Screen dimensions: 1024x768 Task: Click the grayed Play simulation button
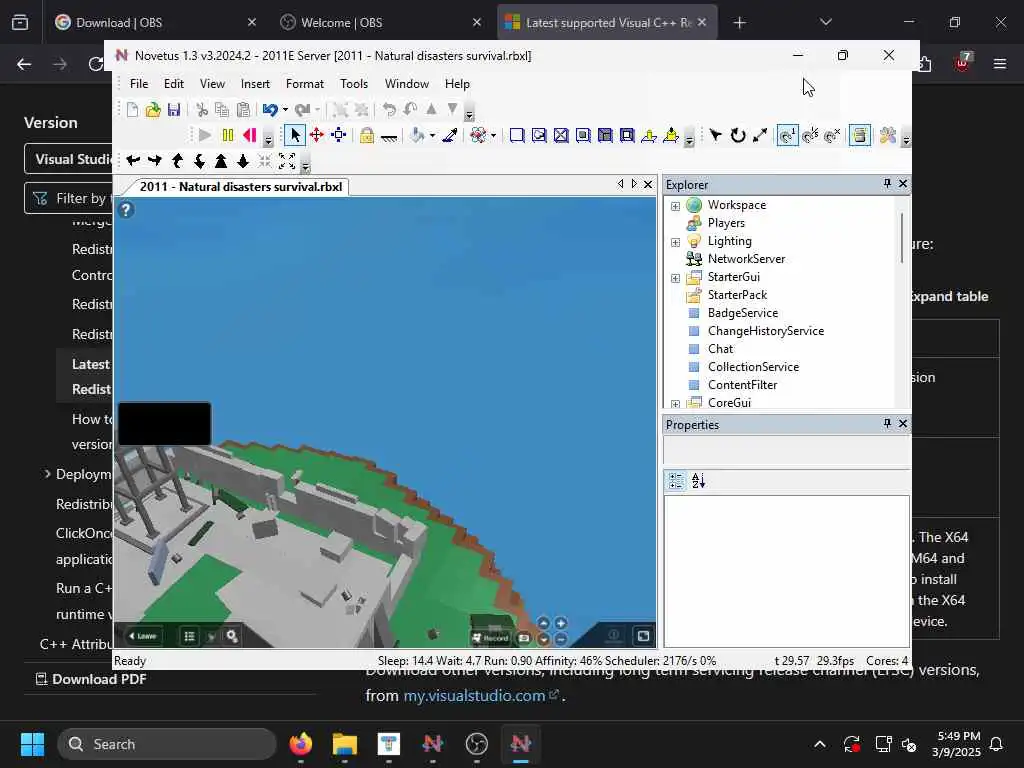205,135
